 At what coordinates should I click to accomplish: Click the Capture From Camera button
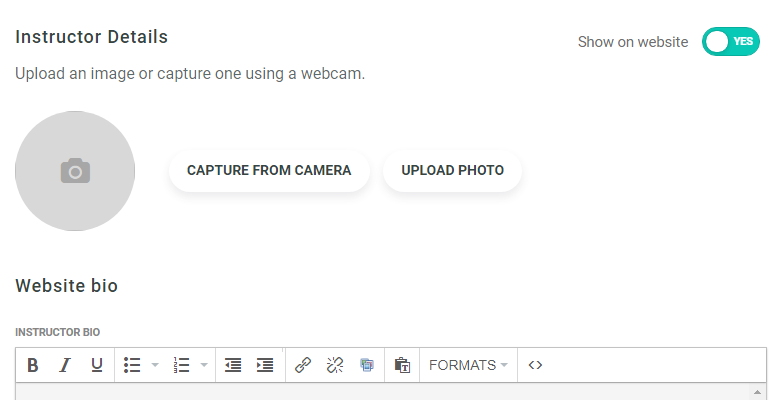click(269, 171)
